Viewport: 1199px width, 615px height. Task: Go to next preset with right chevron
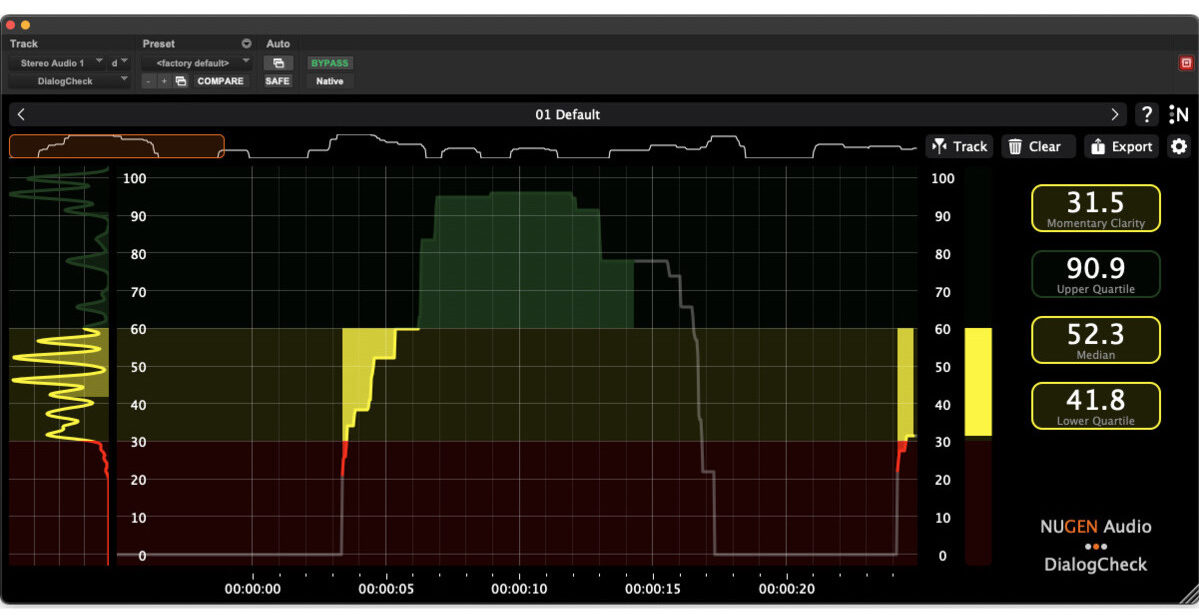click(1115, 115)
